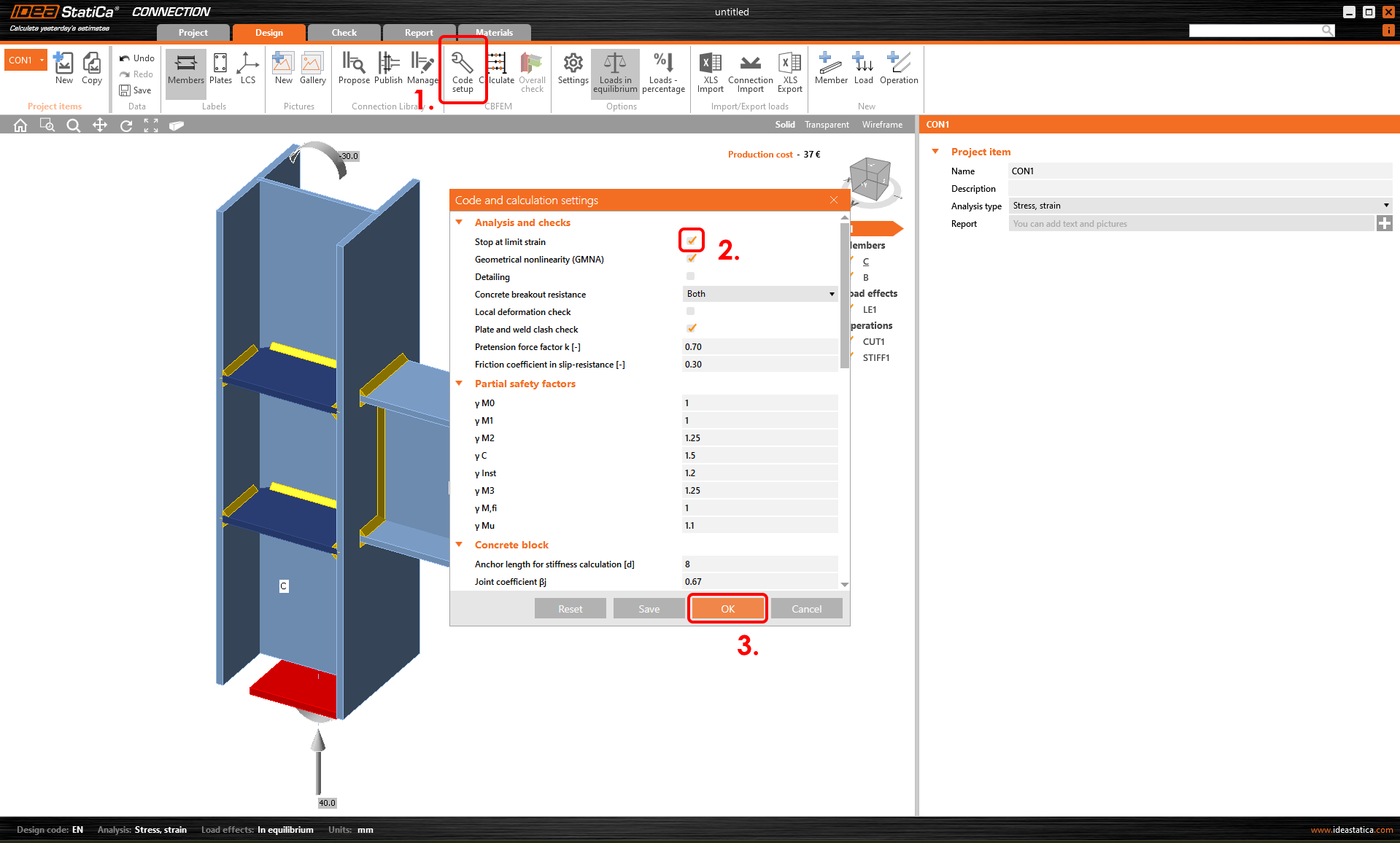
Task: Click the Loads in equilibrium icon
Action: (x=614, y=71)
